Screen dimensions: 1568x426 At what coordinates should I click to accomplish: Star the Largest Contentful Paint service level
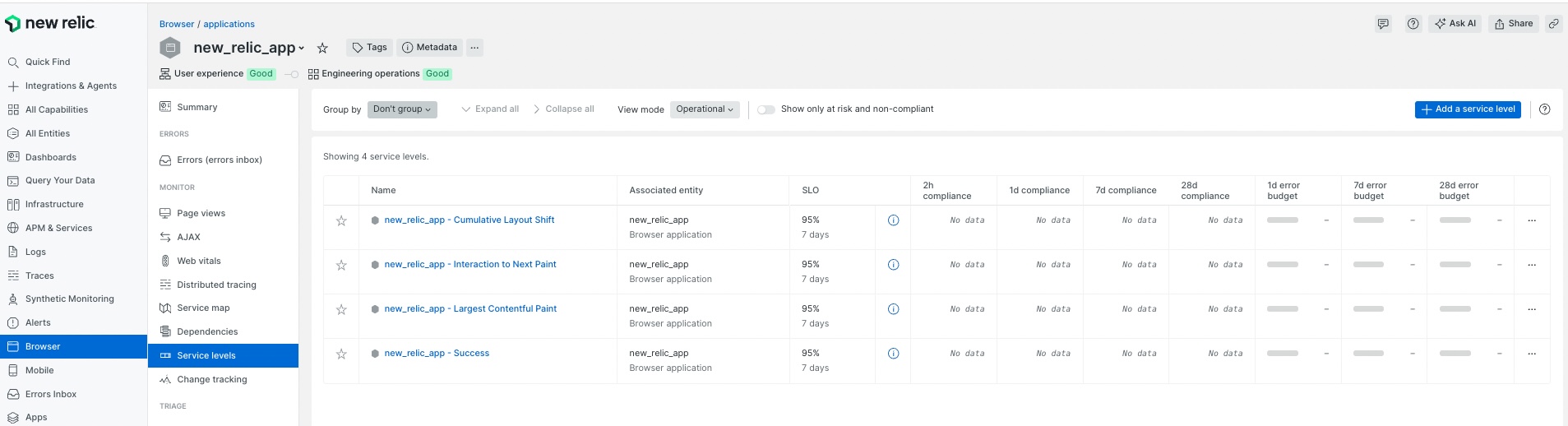click(x=341, y=309)
